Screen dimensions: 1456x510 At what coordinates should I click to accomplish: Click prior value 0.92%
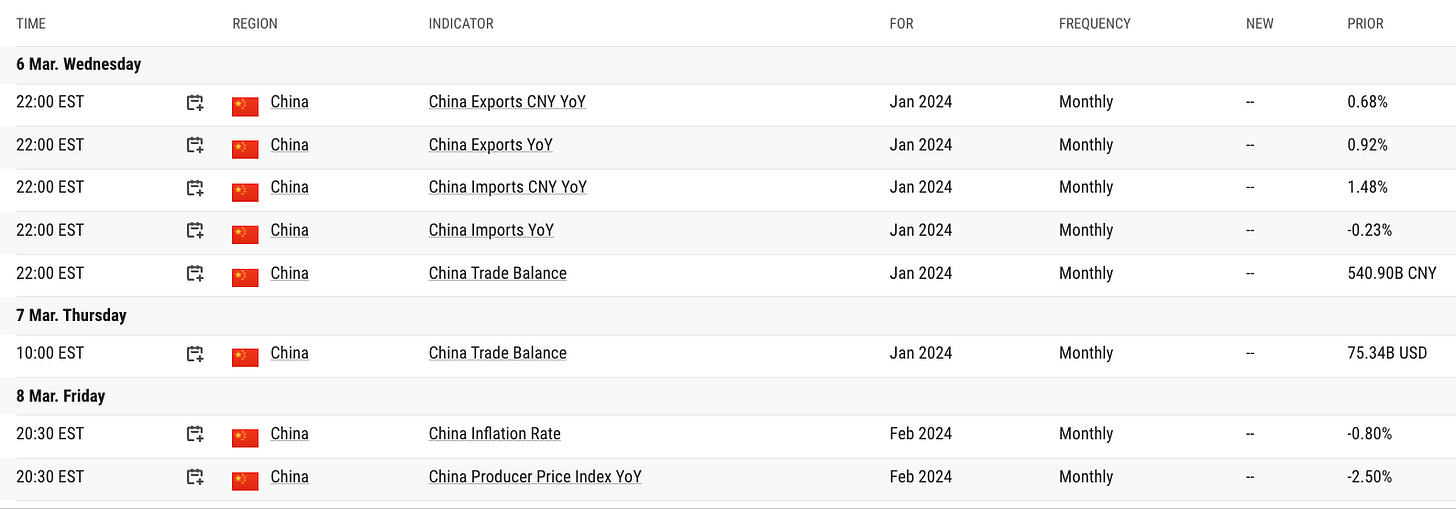[x=1368, y=145]
